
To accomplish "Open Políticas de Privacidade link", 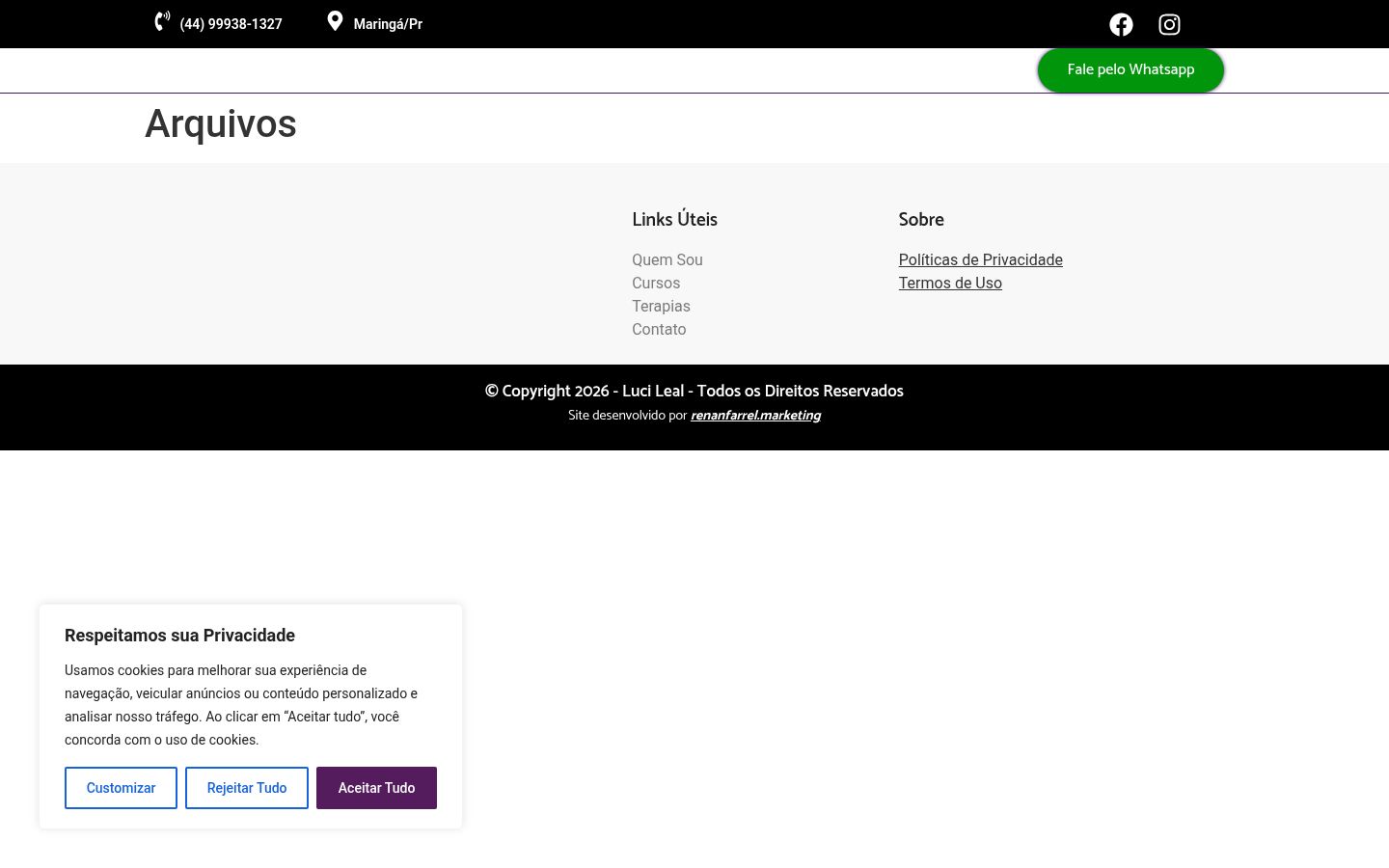I will pyautogui.click(x=980, y=259).
